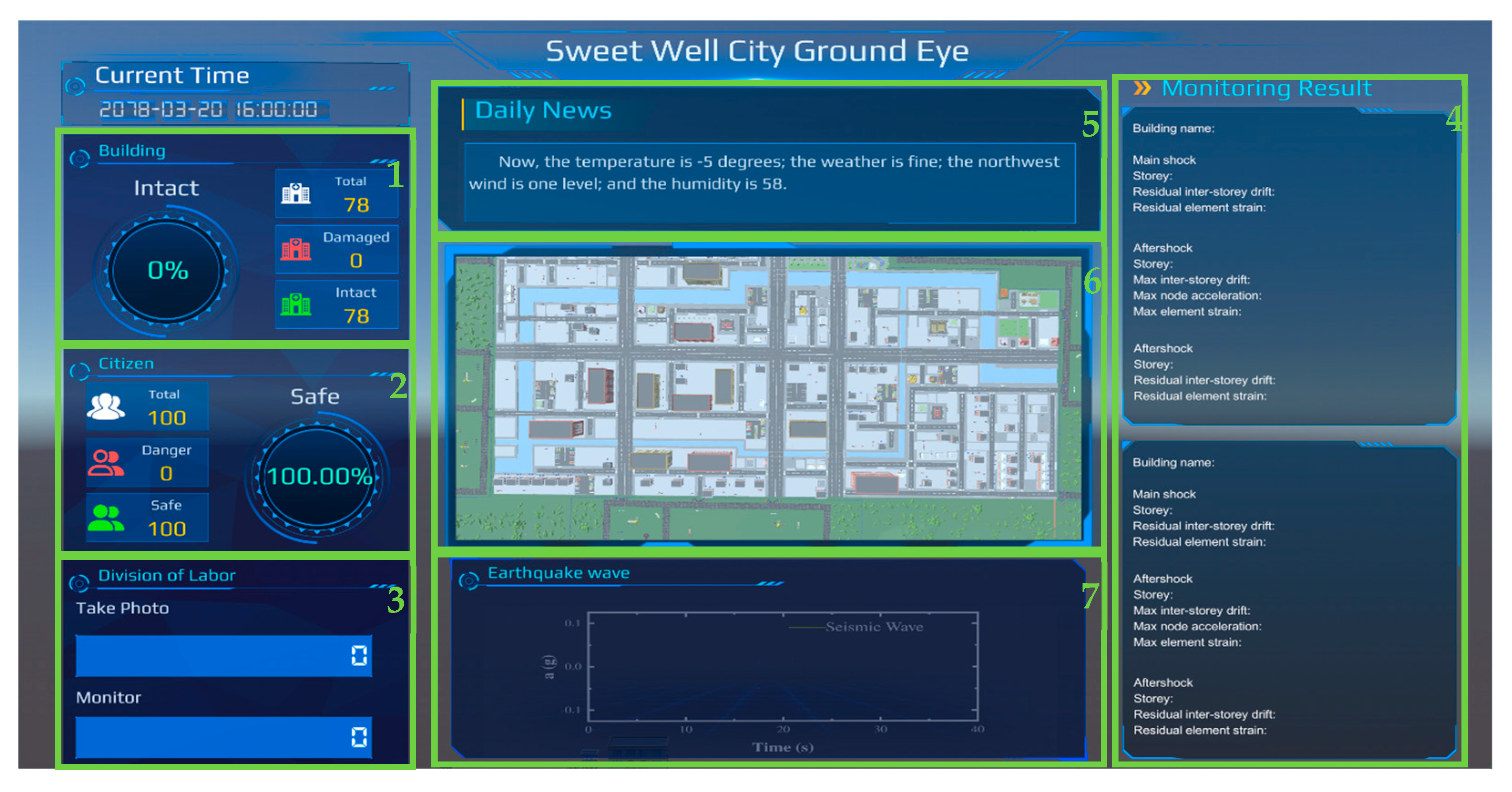Screen dimensions: 1512x792
Task: Click the Building panel circular header icon
Action: click(79, 158)
